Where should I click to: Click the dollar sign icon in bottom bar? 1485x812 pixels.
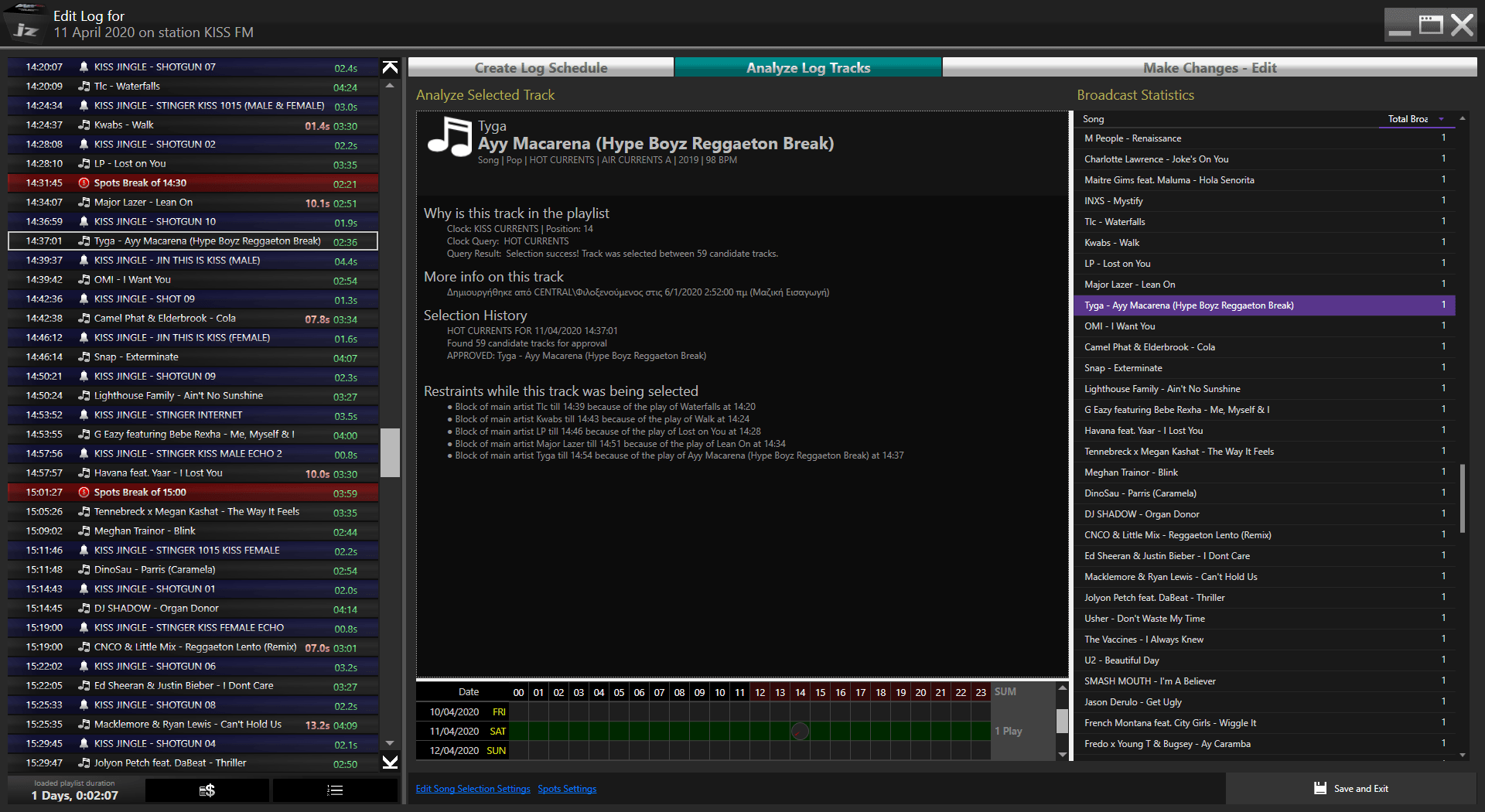(x=207, y=790)
